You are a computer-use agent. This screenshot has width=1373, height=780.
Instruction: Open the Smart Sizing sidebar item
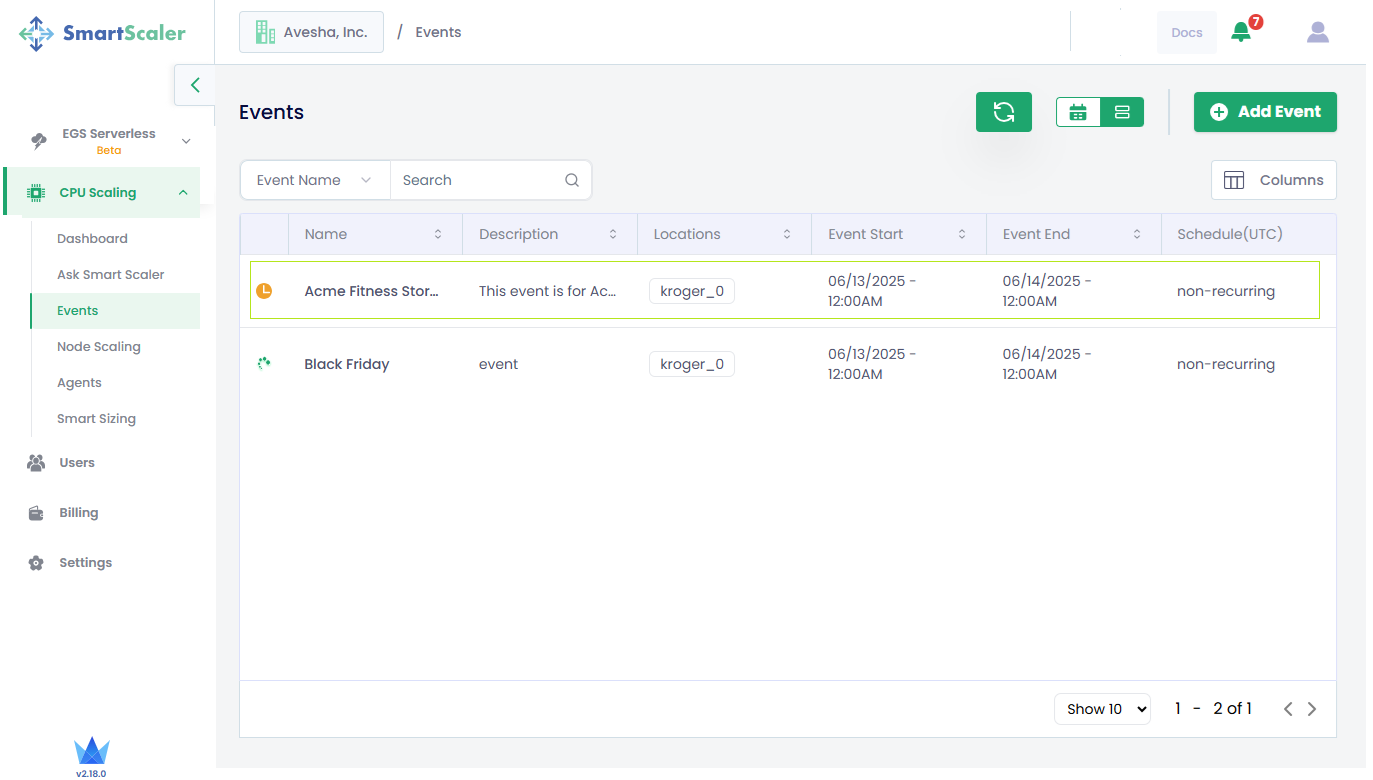[x=96, y=419]
